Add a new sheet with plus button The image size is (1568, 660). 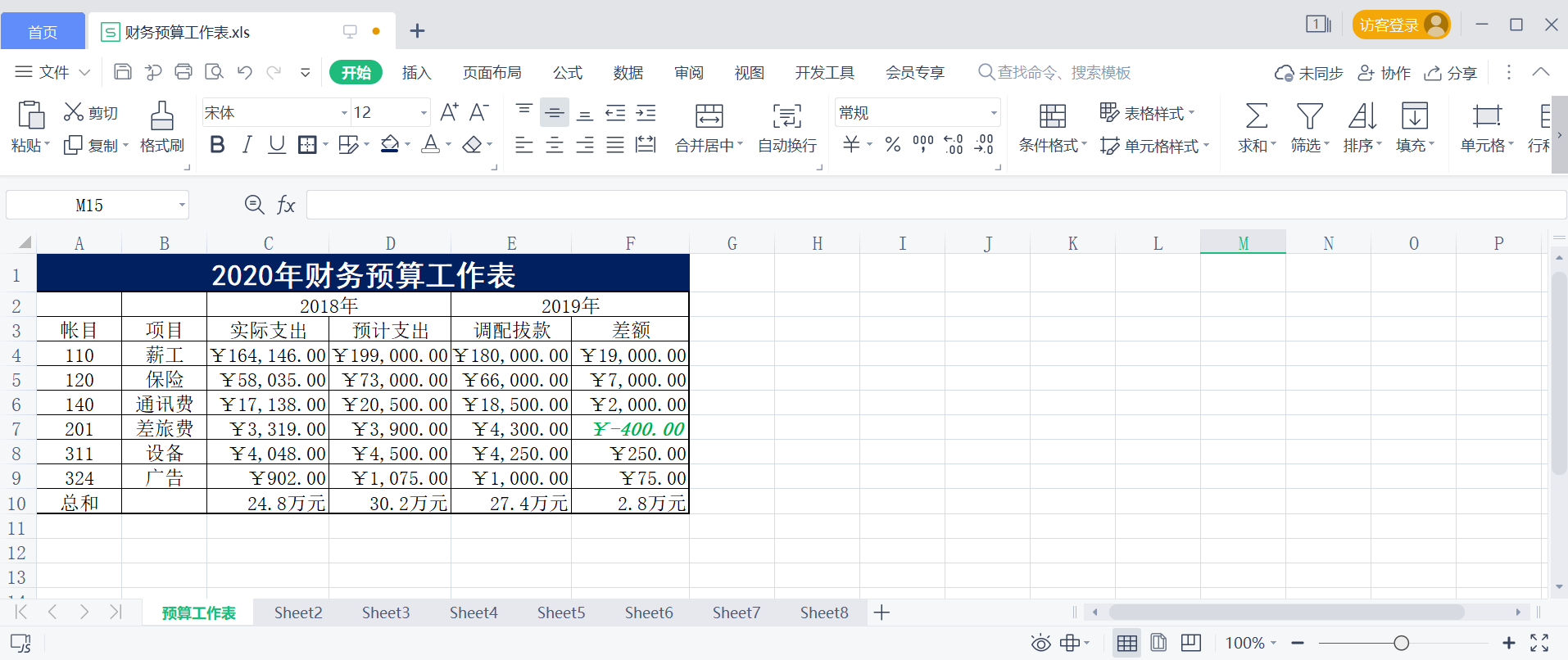(881, 613)
